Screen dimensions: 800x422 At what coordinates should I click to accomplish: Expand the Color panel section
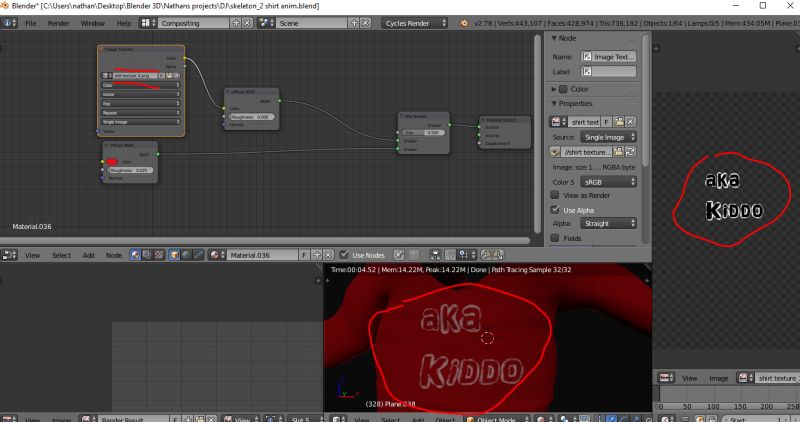[x=554, y=89]
